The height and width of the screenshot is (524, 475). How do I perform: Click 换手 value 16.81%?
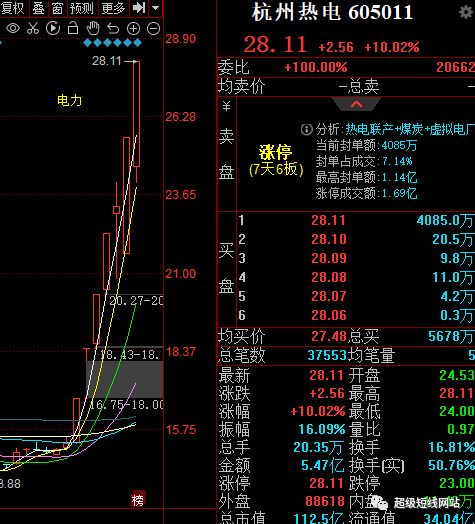click(x=452, y=447)
